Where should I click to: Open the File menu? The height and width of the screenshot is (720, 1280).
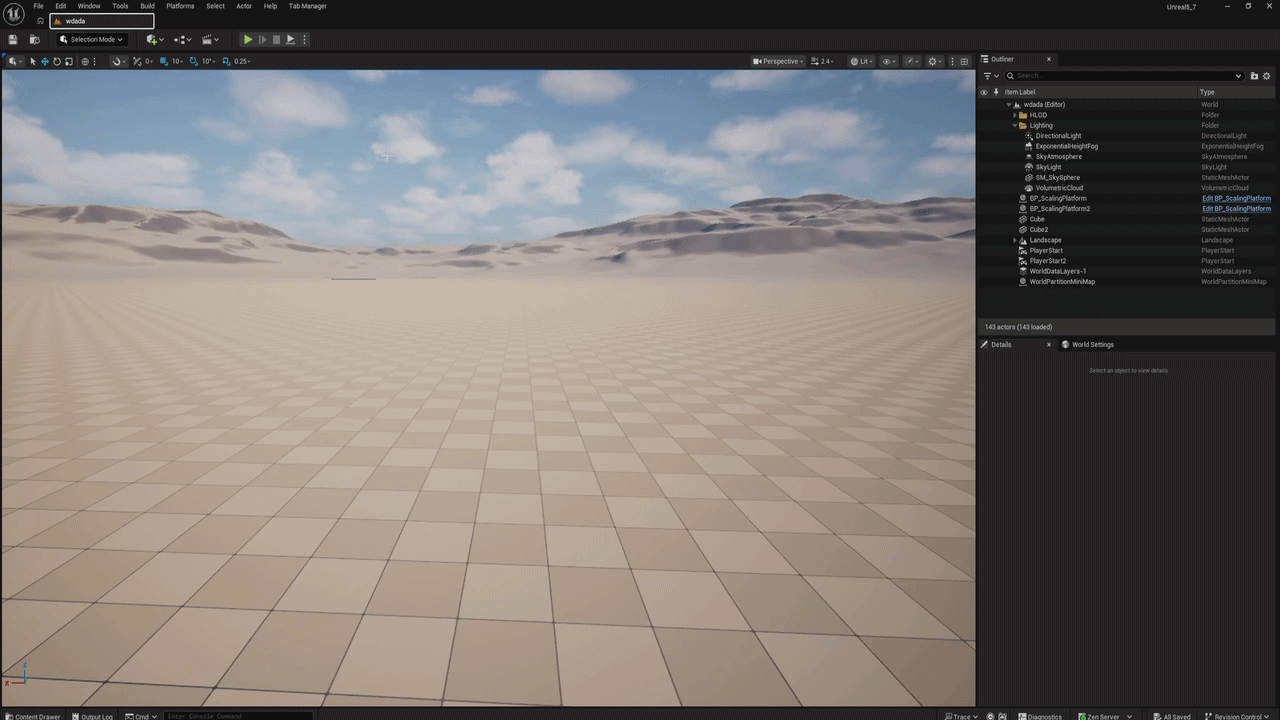click(x=38, y=6)
